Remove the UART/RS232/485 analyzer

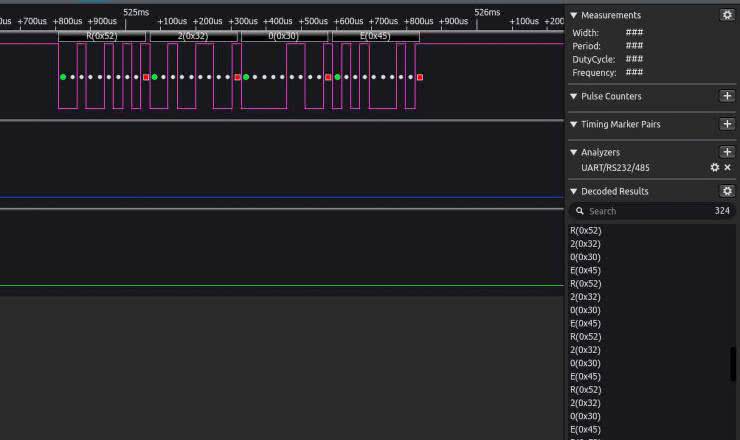coord(728,168)
